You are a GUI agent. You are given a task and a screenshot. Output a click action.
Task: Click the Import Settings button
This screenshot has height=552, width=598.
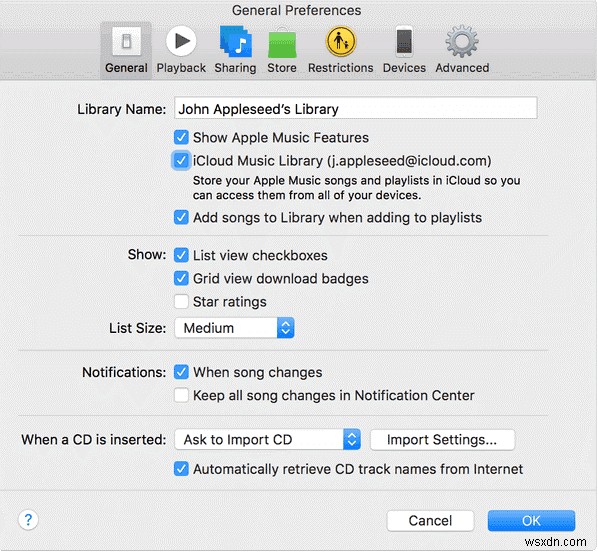[x=442, y=439]
